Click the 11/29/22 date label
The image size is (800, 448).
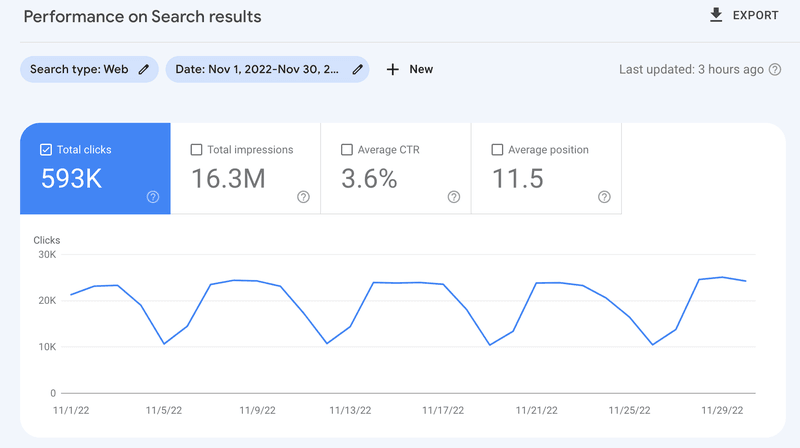(722, 410)
